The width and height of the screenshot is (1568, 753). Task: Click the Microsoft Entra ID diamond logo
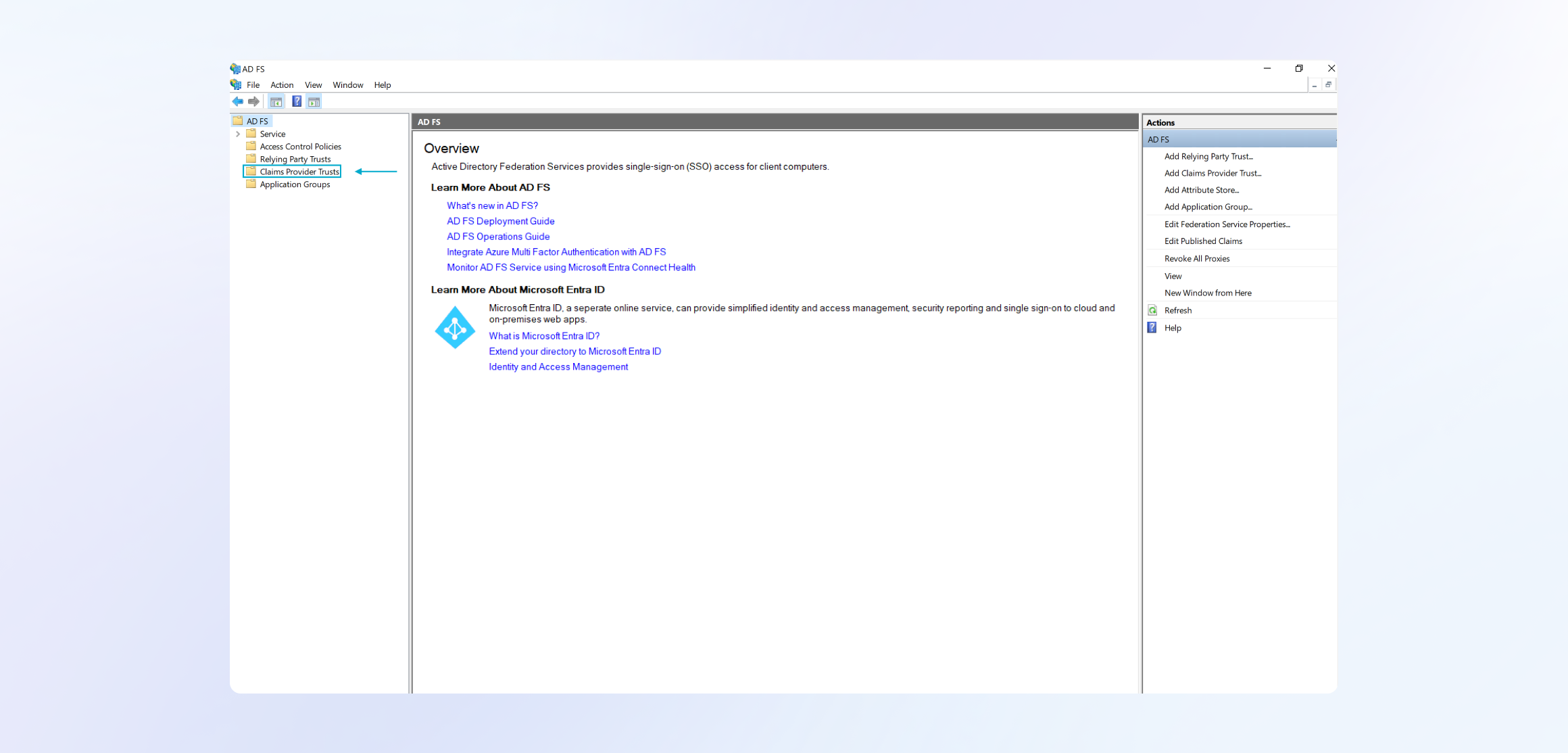coord(455,328)
